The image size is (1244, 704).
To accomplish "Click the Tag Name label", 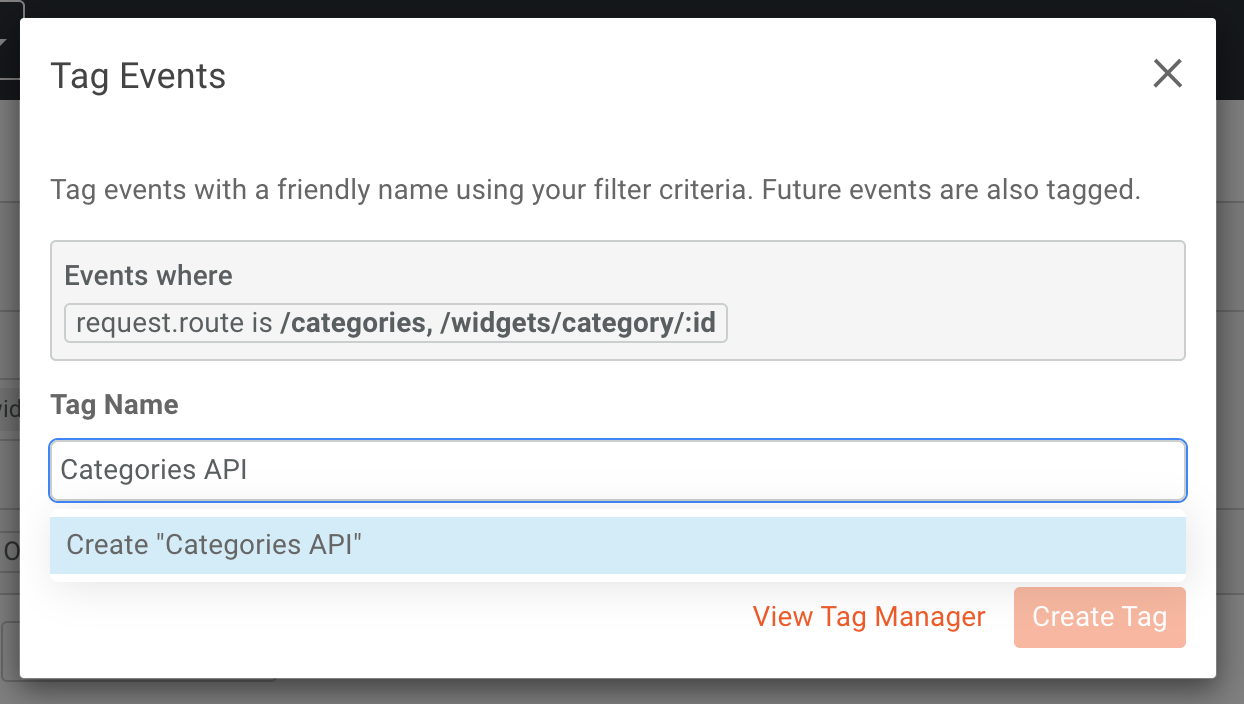I will point(114,405).
